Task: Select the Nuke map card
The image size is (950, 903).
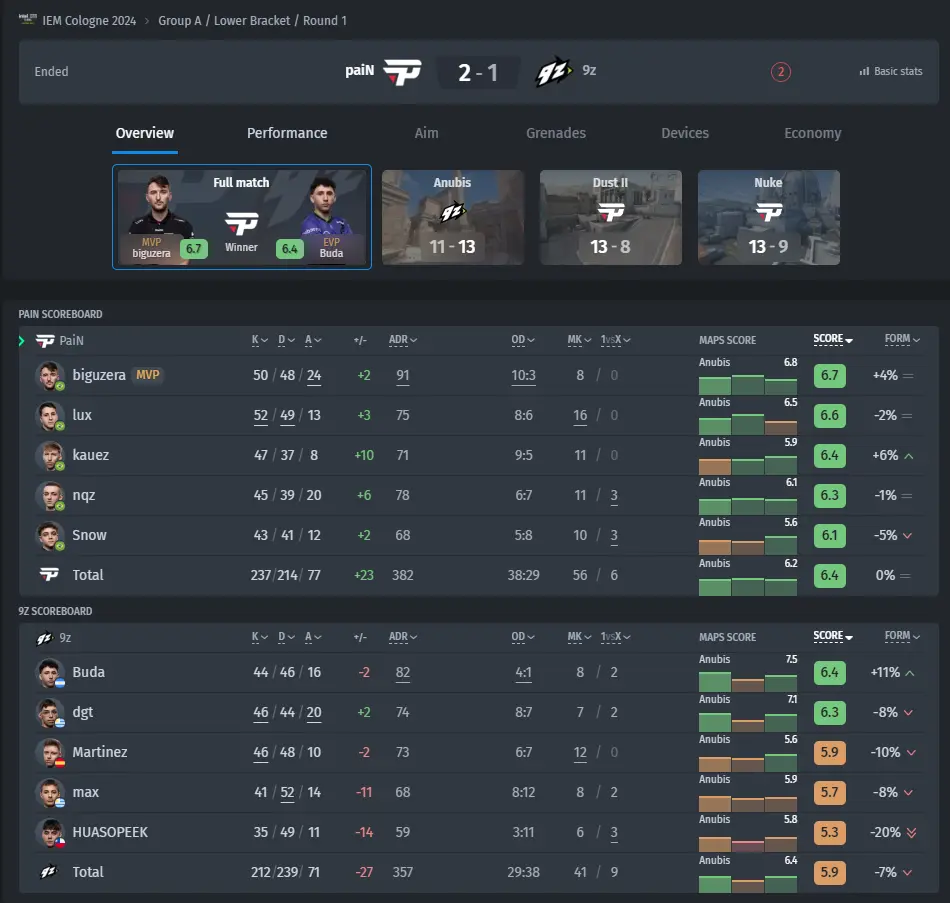Action: pos(769,218)
